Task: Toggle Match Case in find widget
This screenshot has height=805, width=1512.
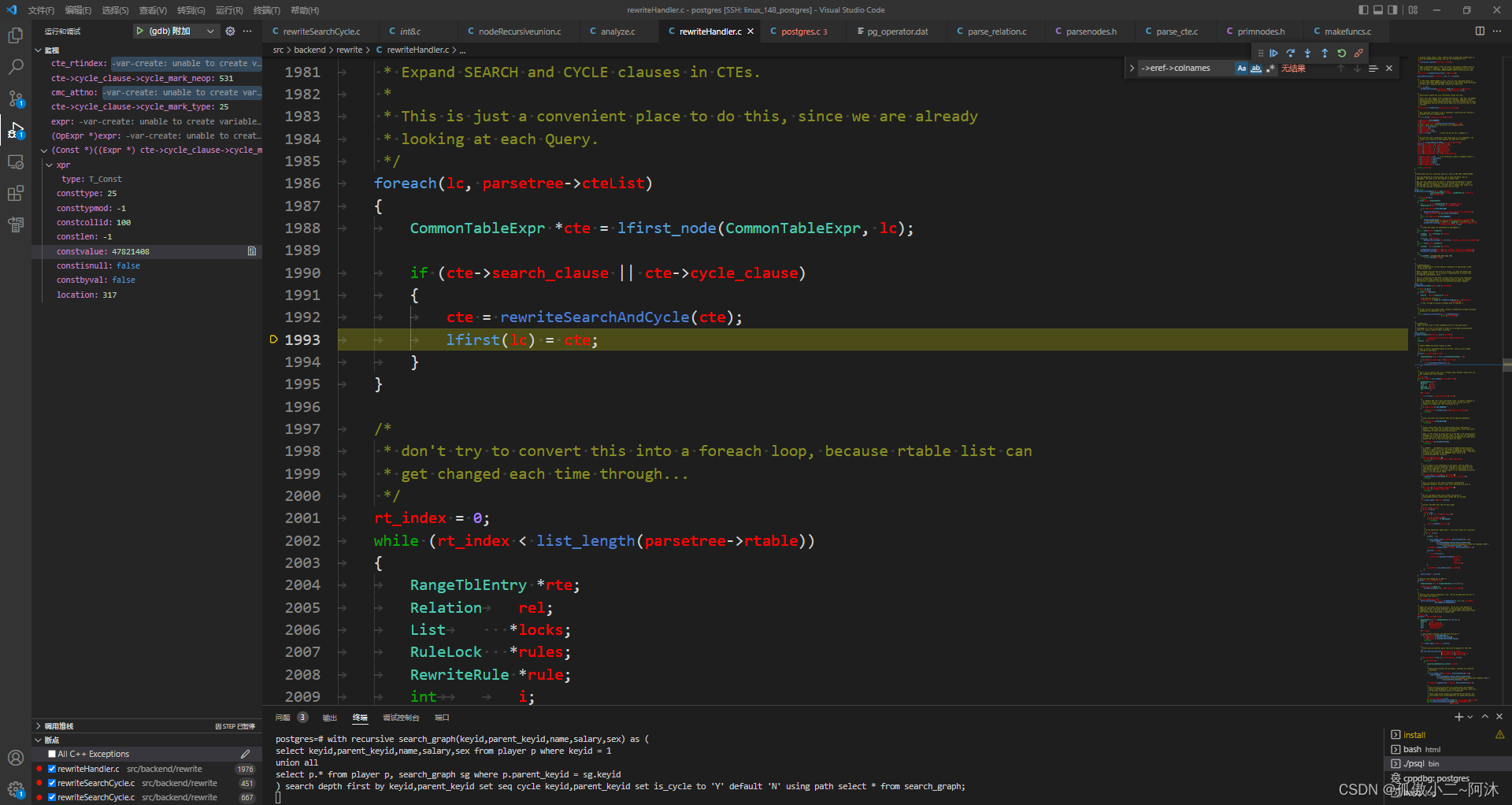Action: click(1242, 69)
